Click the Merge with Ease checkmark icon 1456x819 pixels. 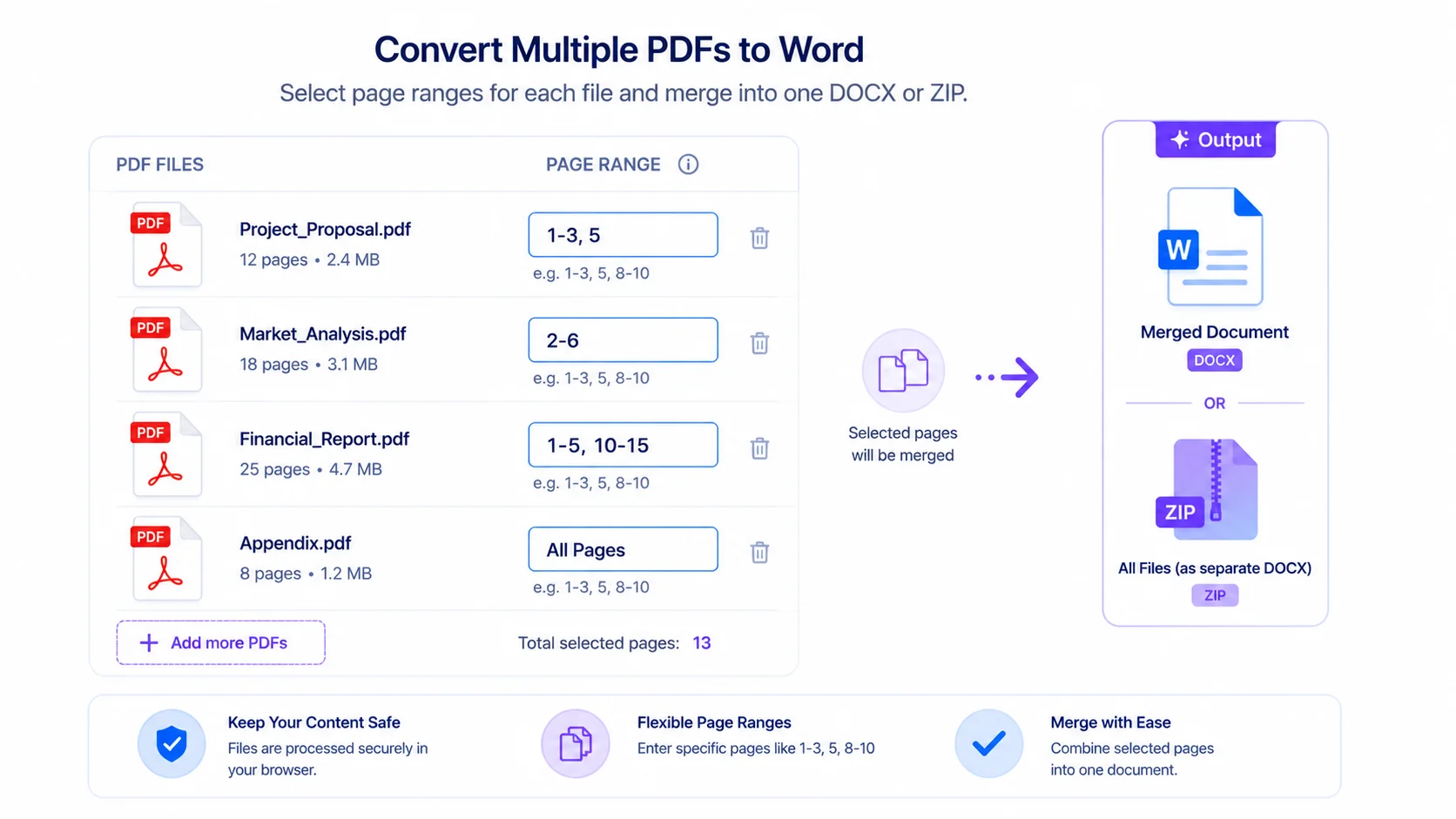click(x=989, y=744)
